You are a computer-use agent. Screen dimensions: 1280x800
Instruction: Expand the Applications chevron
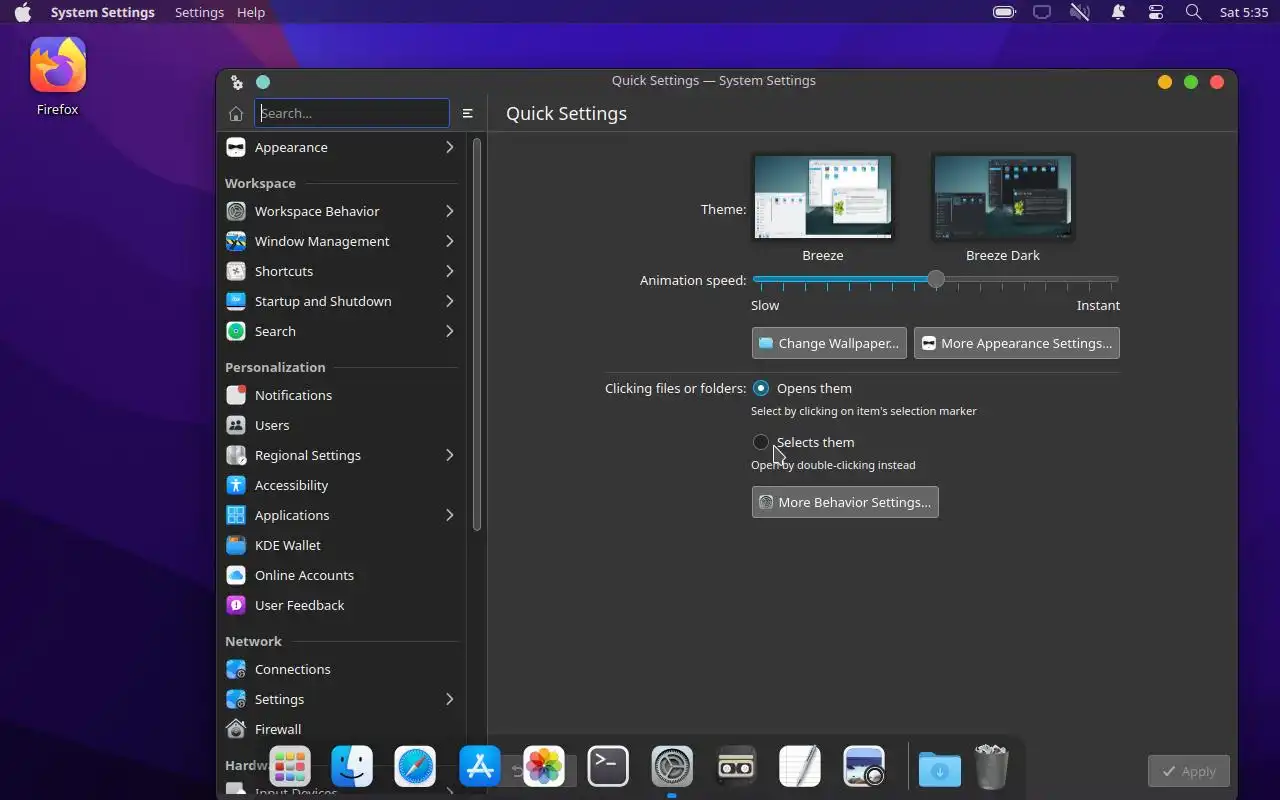(x=450, y=515)
